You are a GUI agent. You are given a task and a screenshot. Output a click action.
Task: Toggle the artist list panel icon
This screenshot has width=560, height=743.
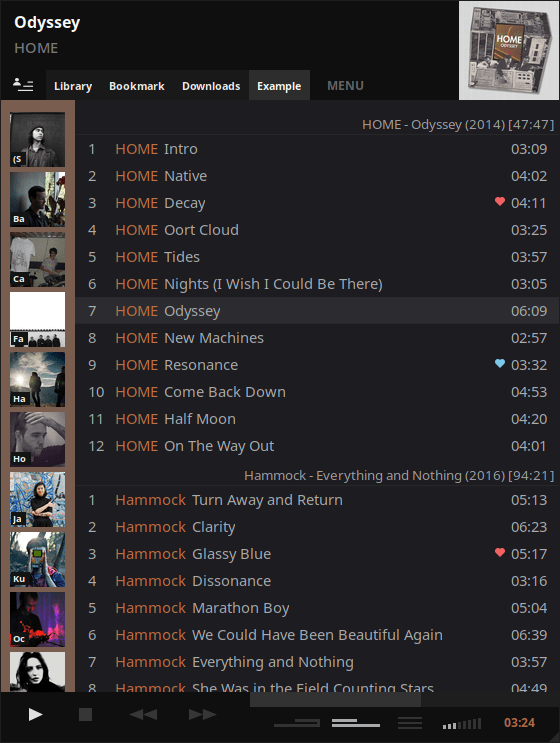click(x=23, y=85)
